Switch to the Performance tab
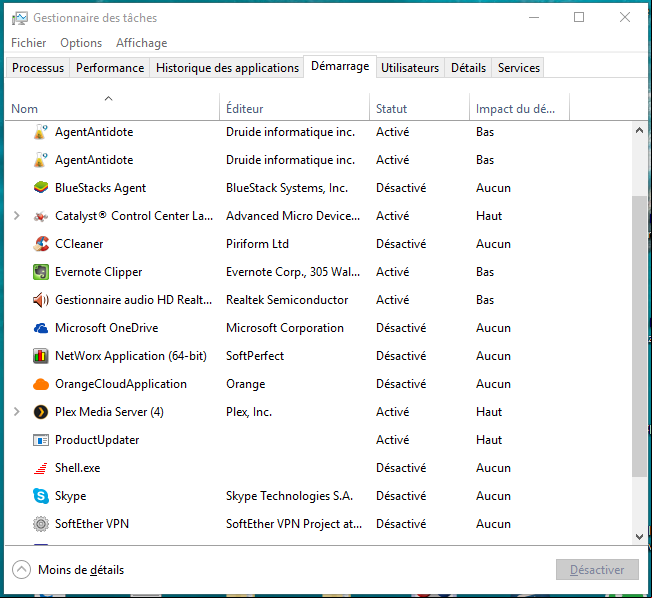This screenshot has width=652, height=598. [110, 68]
